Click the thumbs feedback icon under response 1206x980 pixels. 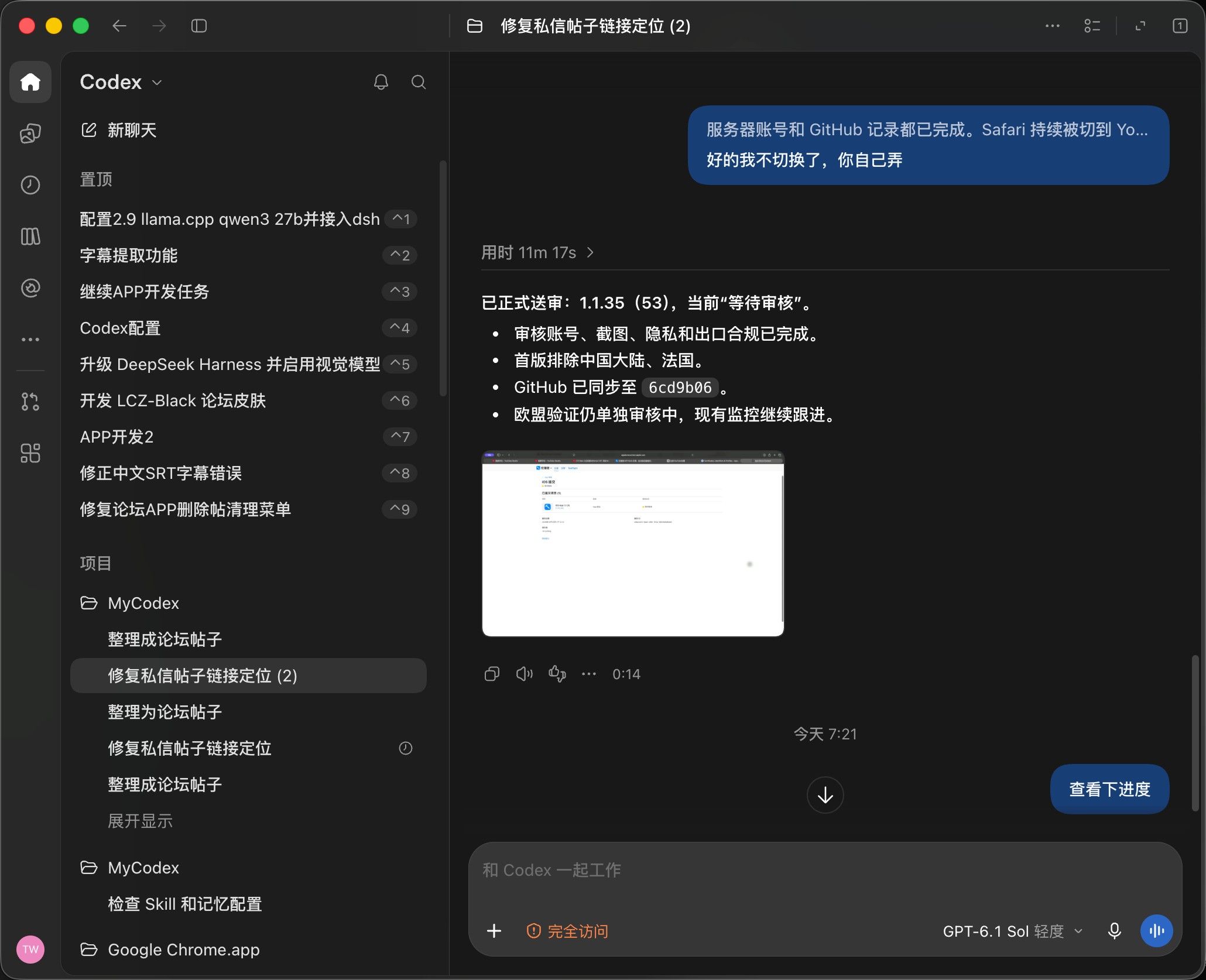coord(557,674)
